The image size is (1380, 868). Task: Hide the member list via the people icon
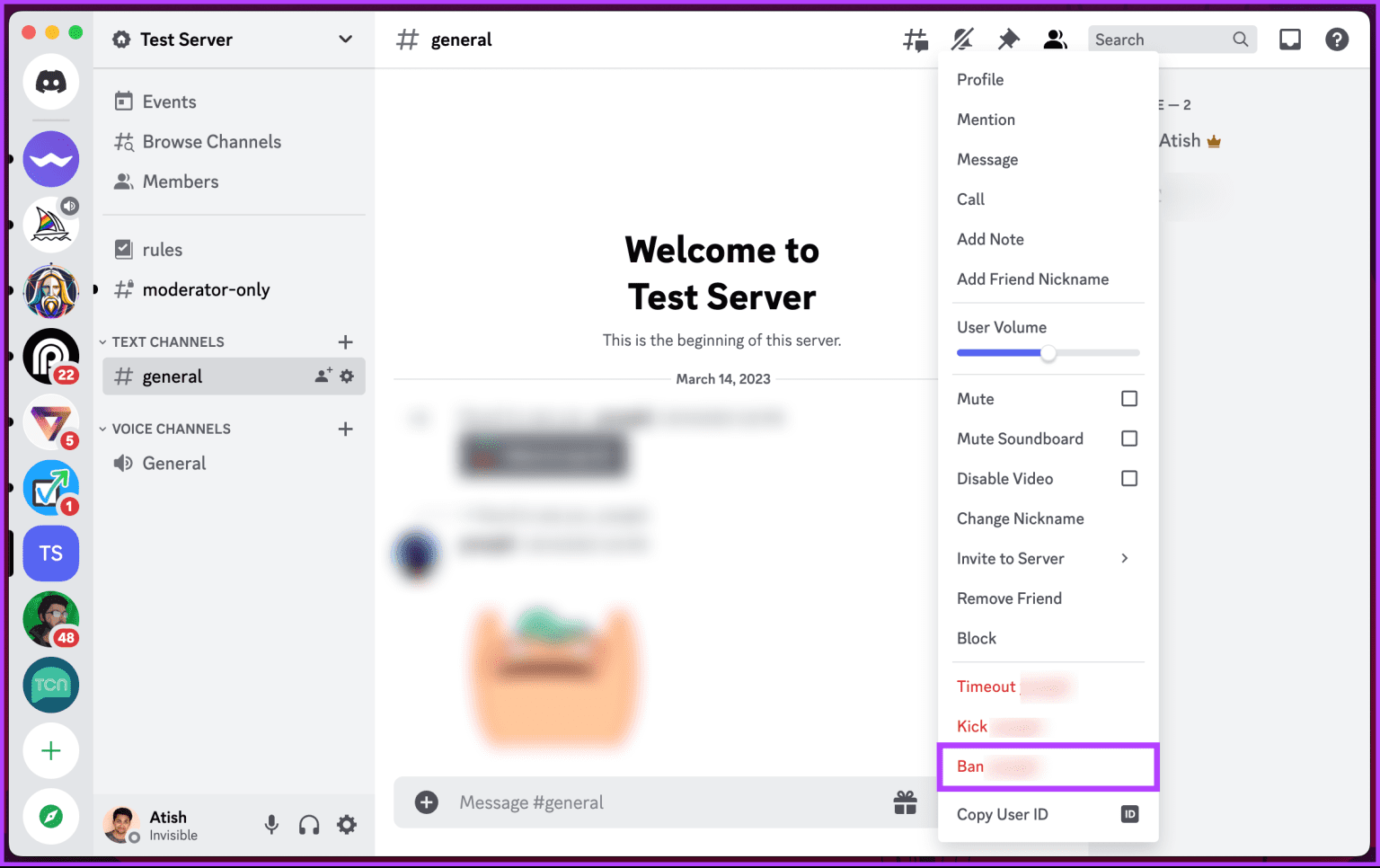coord(1055,39)
